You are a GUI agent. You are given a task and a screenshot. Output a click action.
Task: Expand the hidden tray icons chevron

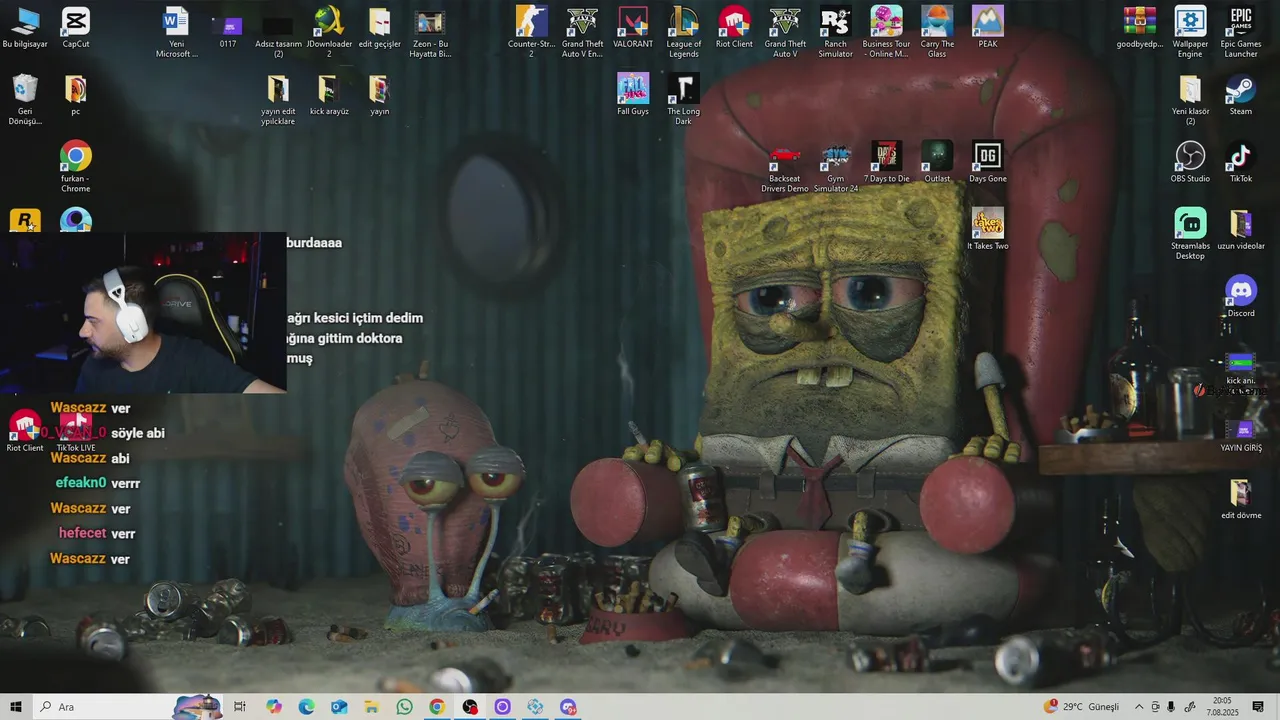tap(1138, 707)
